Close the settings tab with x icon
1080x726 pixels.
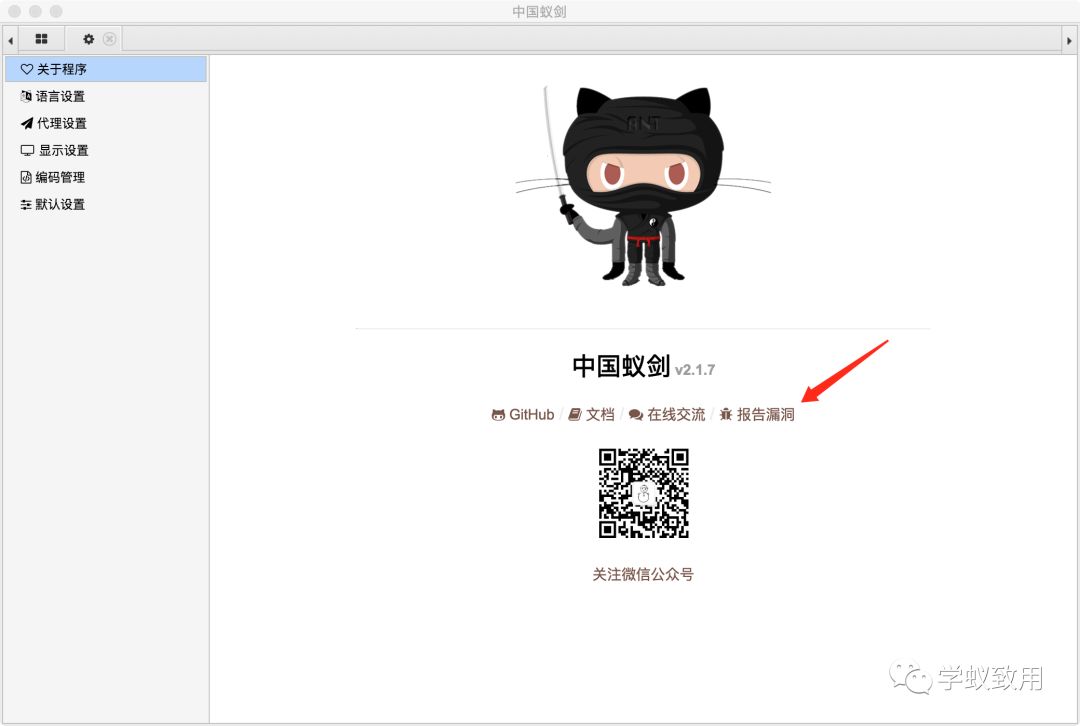pos(110,39)
